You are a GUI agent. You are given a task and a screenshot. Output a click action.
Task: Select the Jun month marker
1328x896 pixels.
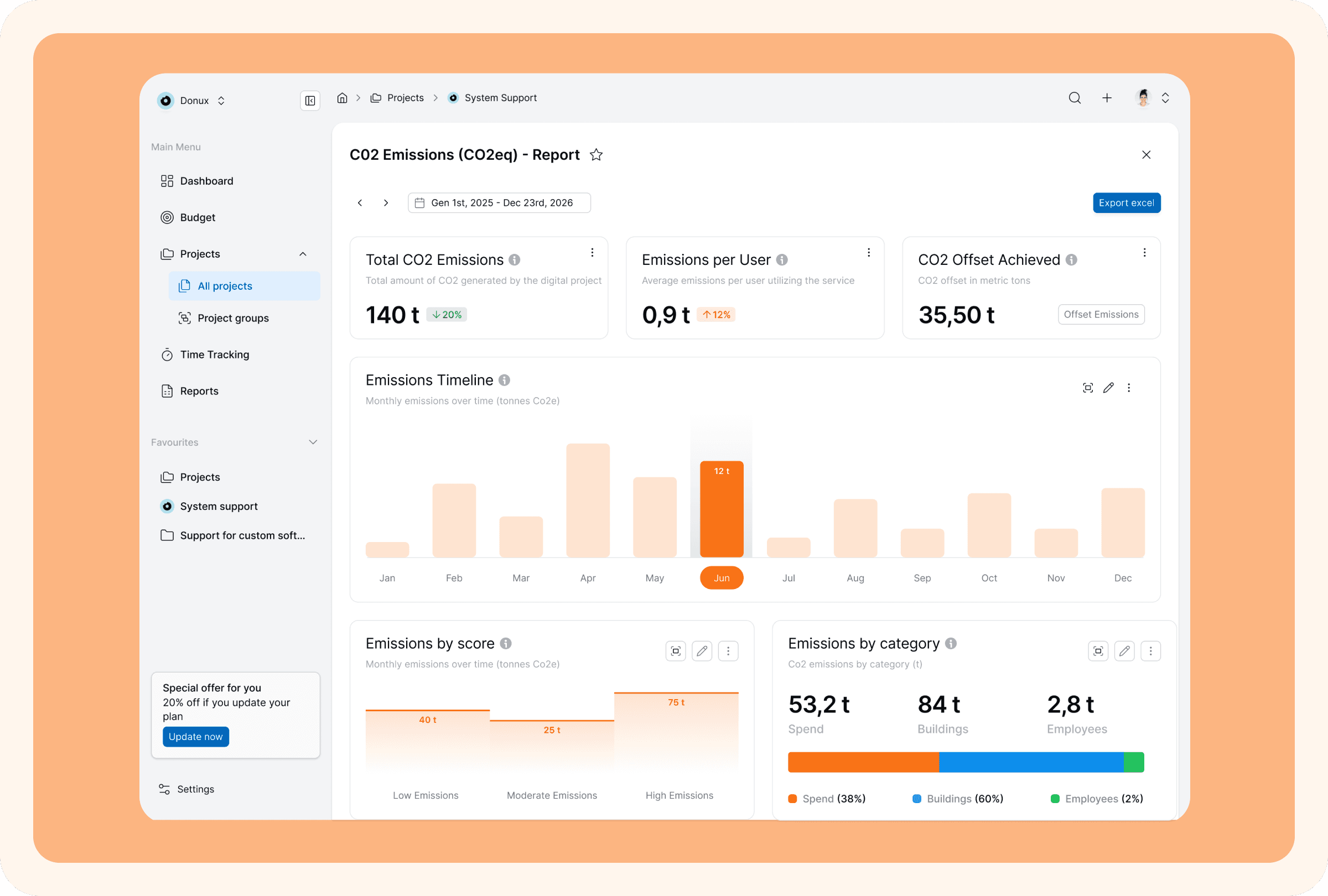721,578
